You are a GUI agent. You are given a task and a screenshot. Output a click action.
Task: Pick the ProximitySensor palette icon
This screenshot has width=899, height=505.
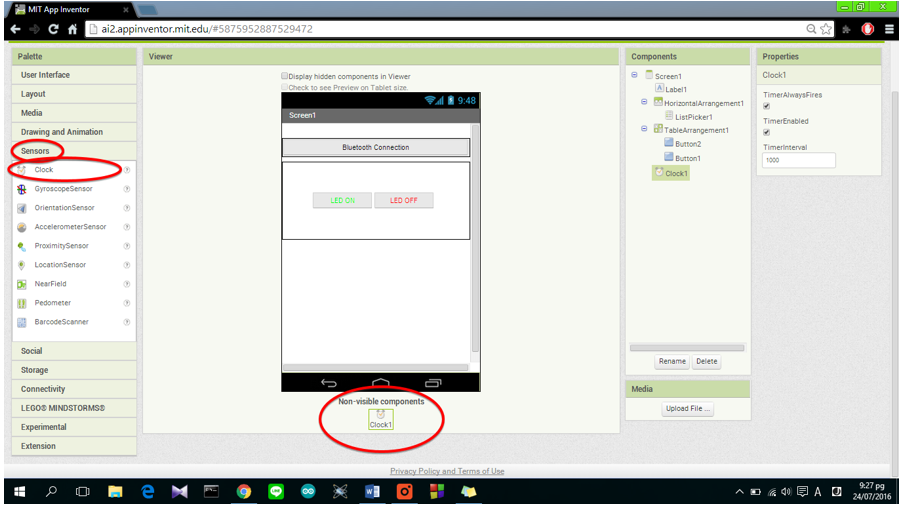coord(22,246)
